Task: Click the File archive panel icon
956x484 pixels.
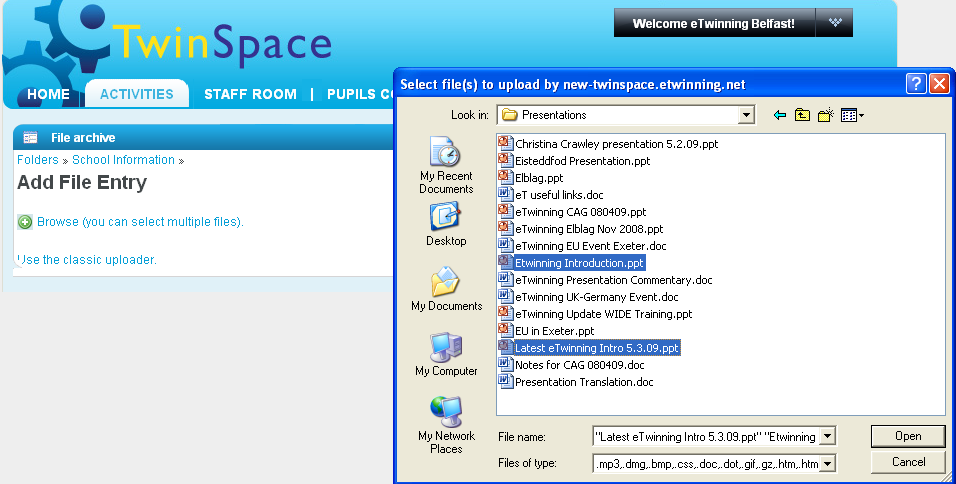Action: pyautogui.click(x=30, y=138)
